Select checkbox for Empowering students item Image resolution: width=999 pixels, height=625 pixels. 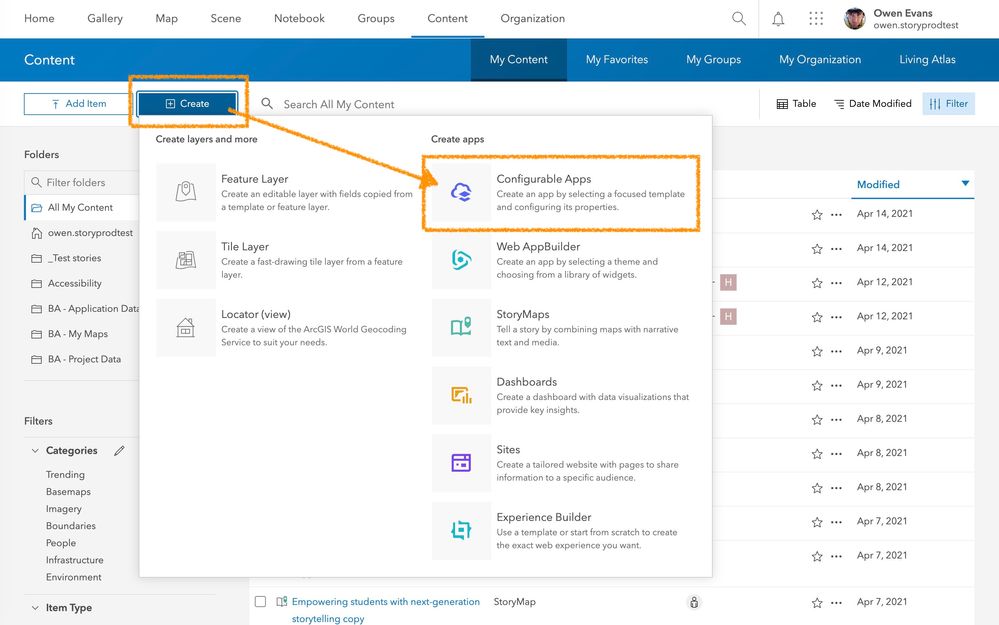(260, 601)
